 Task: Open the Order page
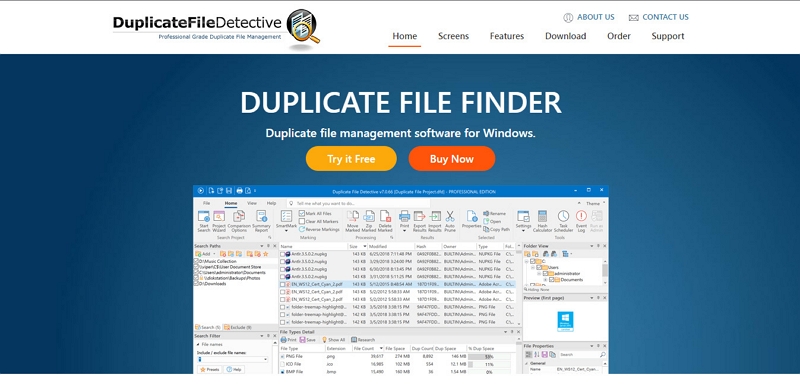point(618,36)
